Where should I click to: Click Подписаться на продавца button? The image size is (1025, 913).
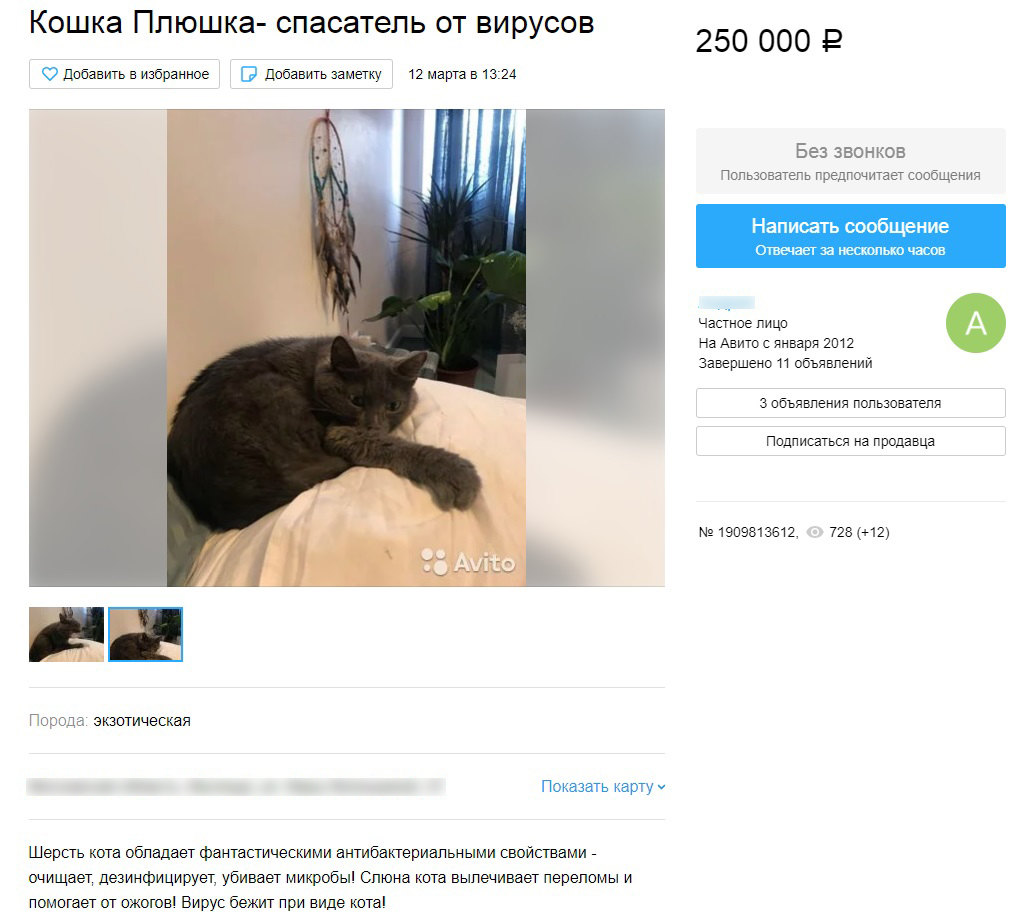coord(850,441)
